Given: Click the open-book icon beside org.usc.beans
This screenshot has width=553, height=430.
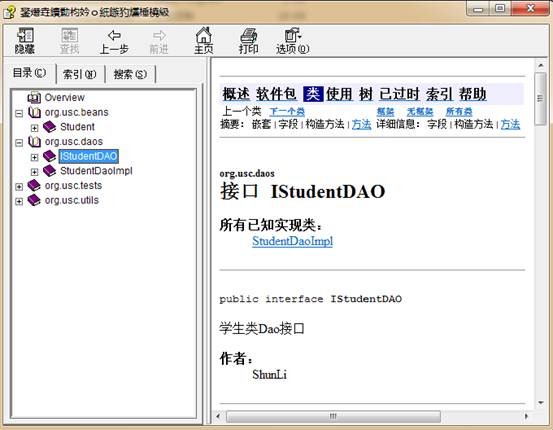Looking at the screenshot, I should tap(35, 112).
